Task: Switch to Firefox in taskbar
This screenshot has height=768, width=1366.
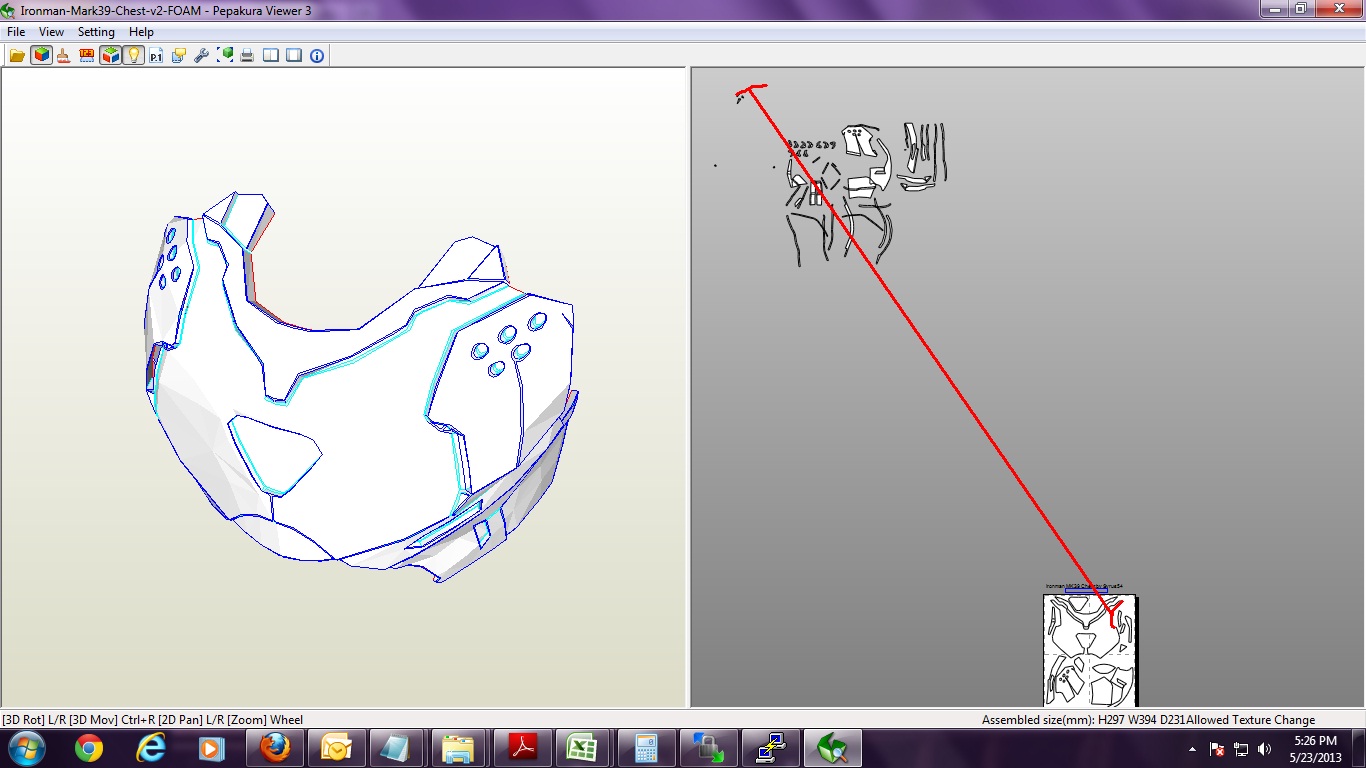Action: pos(274,748)
